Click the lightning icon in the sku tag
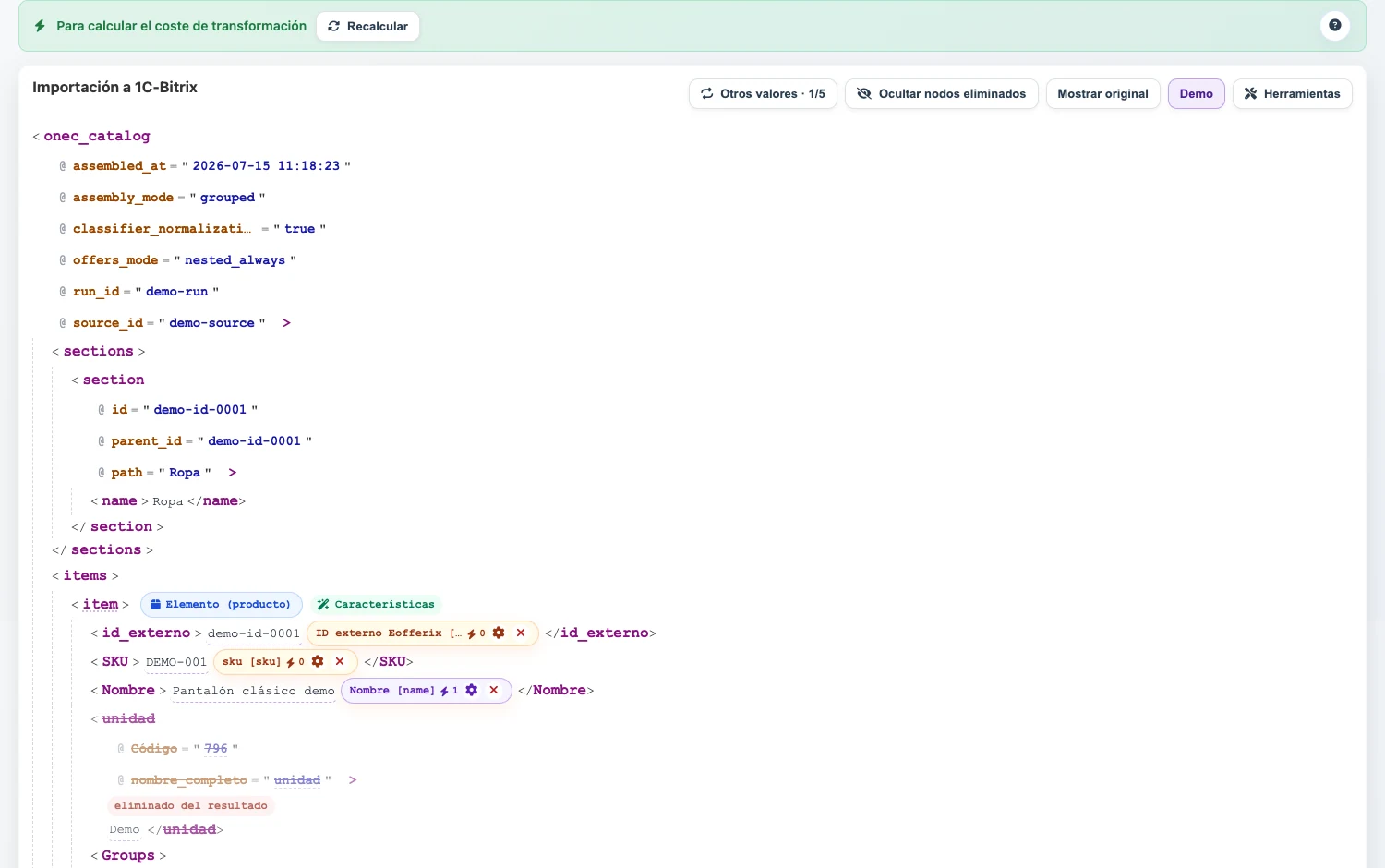1385x868 pixels. click(290, 662)
